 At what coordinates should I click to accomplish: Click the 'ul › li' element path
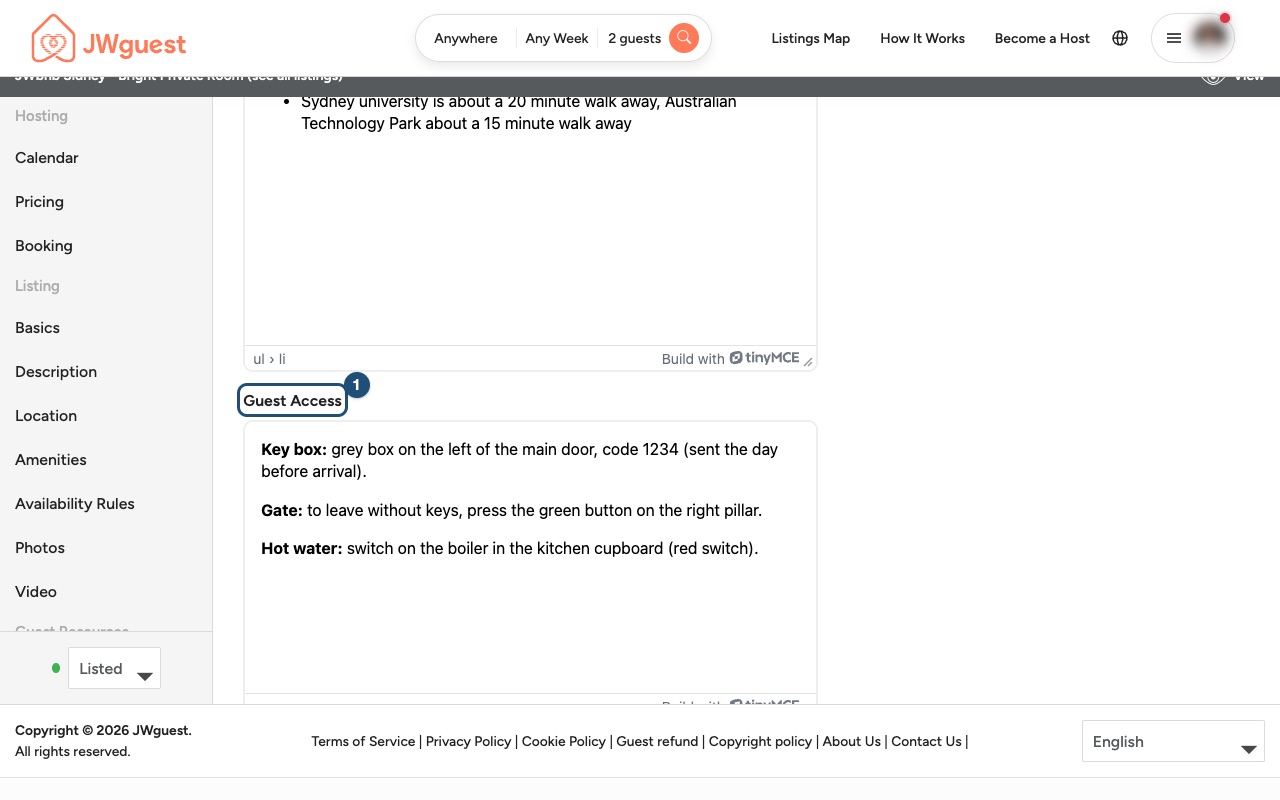coord(269,359)
